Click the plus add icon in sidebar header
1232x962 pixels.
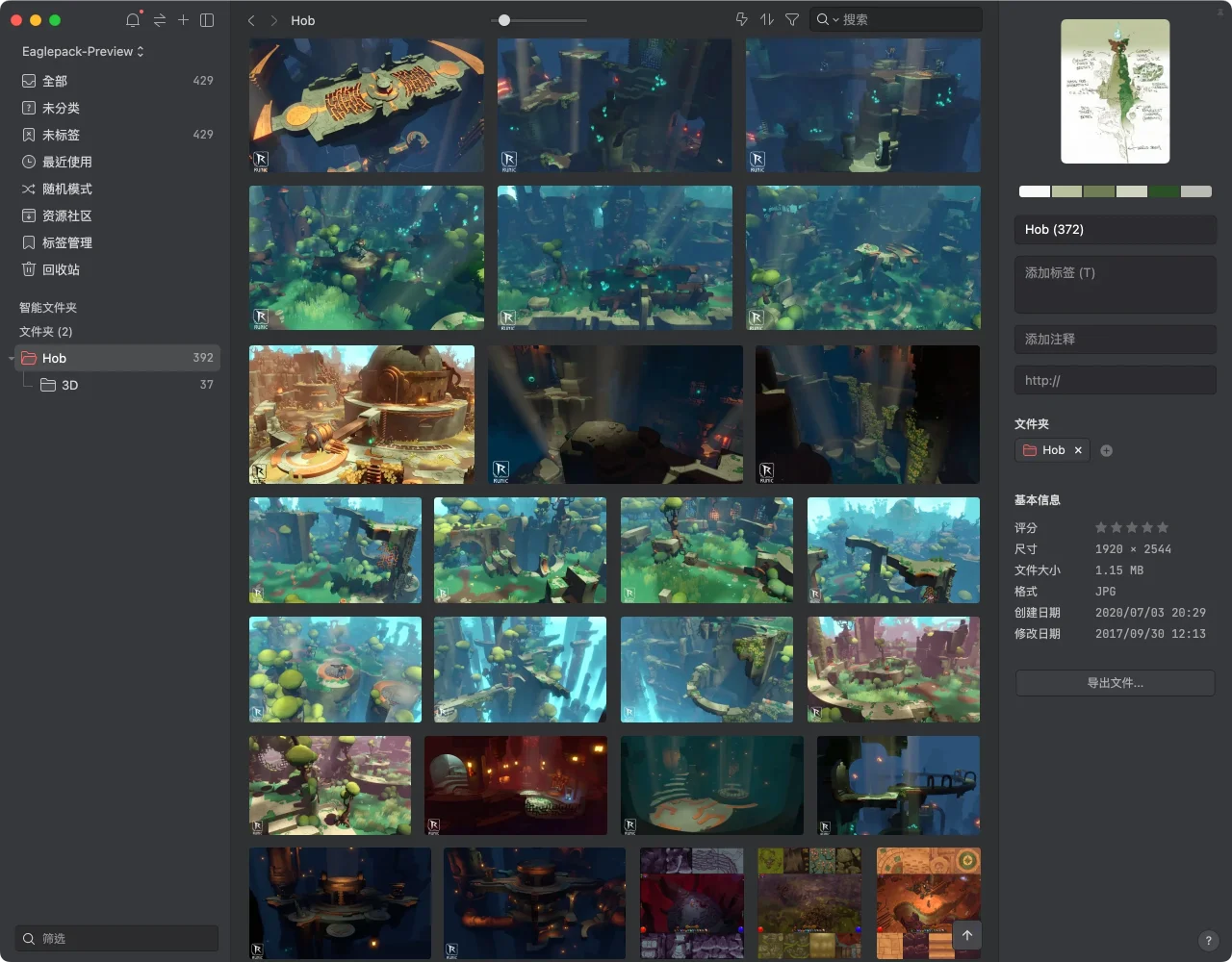pyautogui.click(x=183, y=20)
